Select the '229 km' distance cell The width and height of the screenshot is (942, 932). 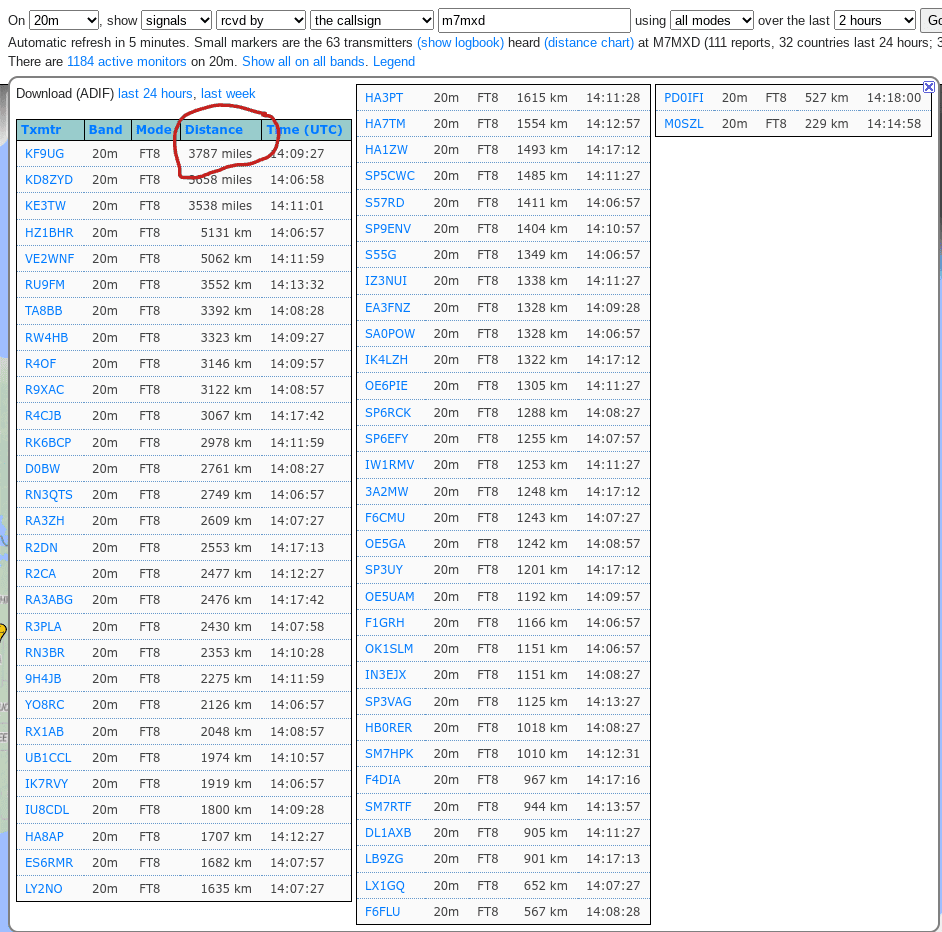[827, 124]
